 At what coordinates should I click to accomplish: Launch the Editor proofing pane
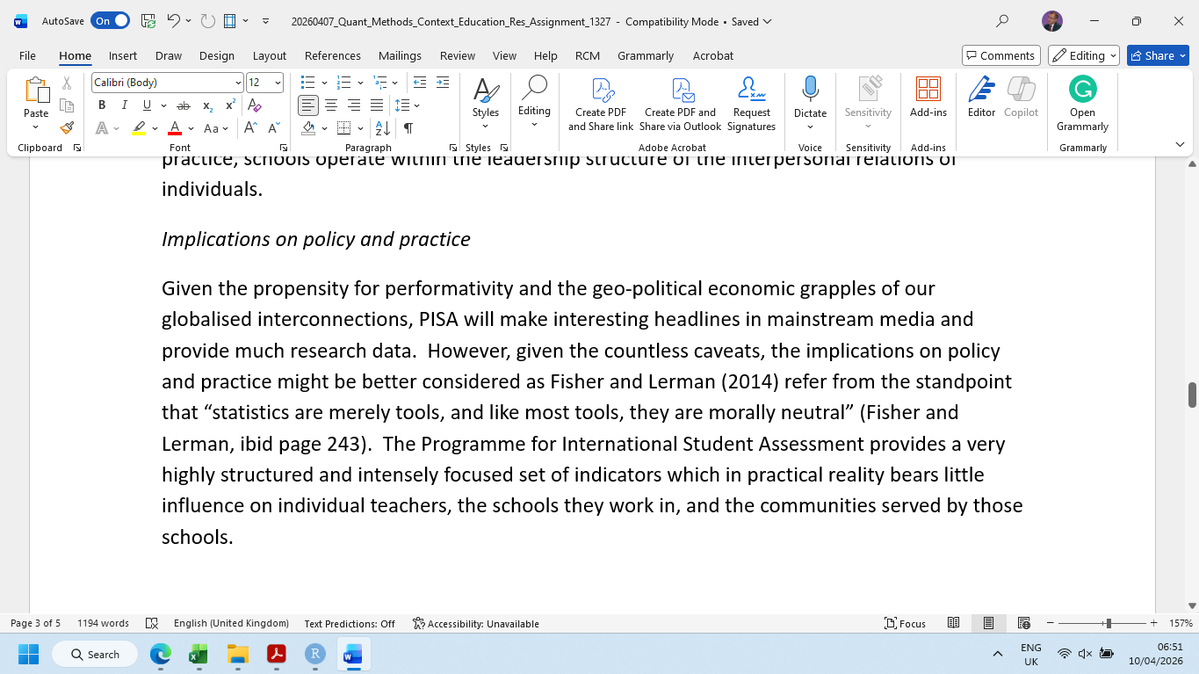981,97
